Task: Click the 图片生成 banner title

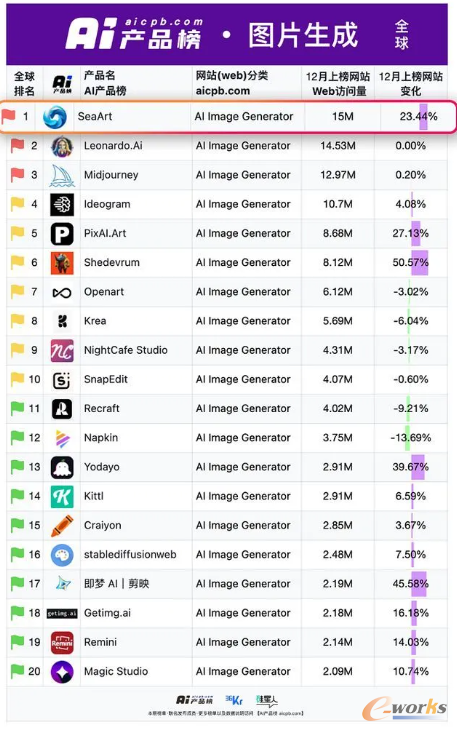Action: tap(303, 35)
